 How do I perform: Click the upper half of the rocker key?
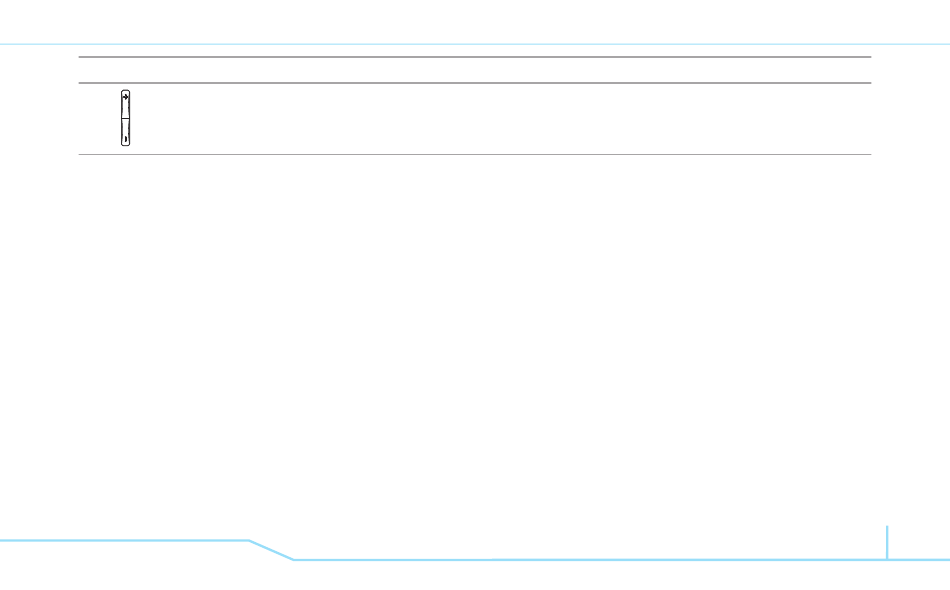[125, 104]
